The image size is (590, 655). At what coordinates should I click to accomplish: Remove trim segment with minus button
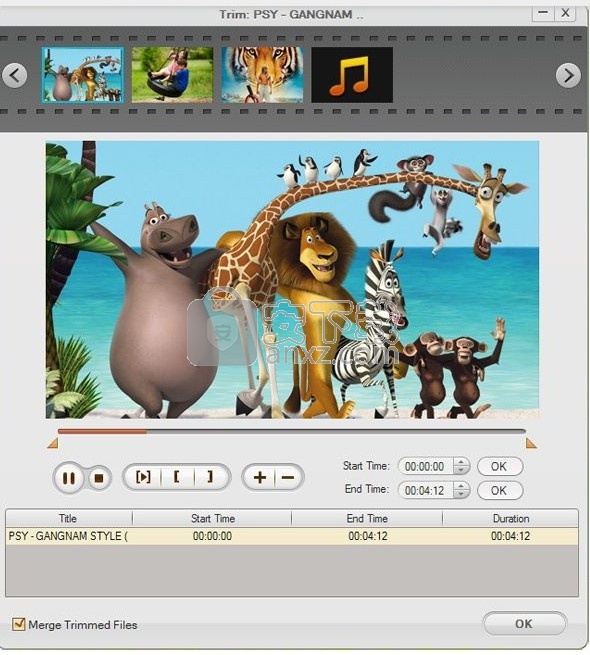point(288,477)
